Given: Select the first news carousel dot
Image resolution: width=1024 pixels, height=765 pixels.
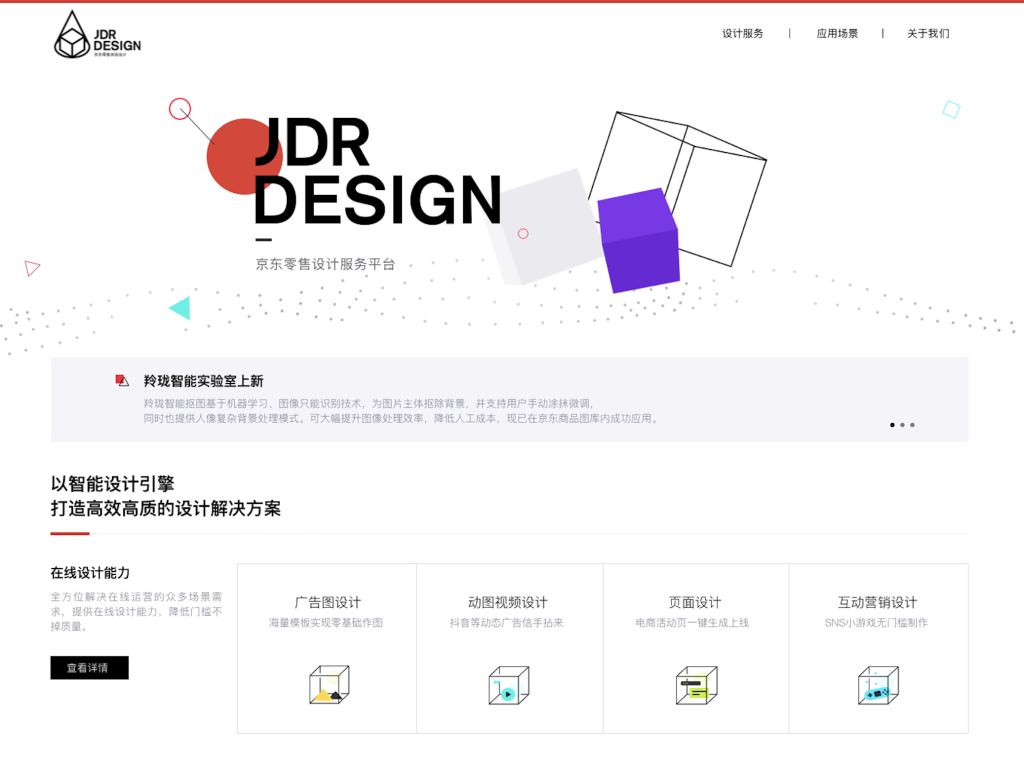Looking at the screenshot, I should pos(892,425).
